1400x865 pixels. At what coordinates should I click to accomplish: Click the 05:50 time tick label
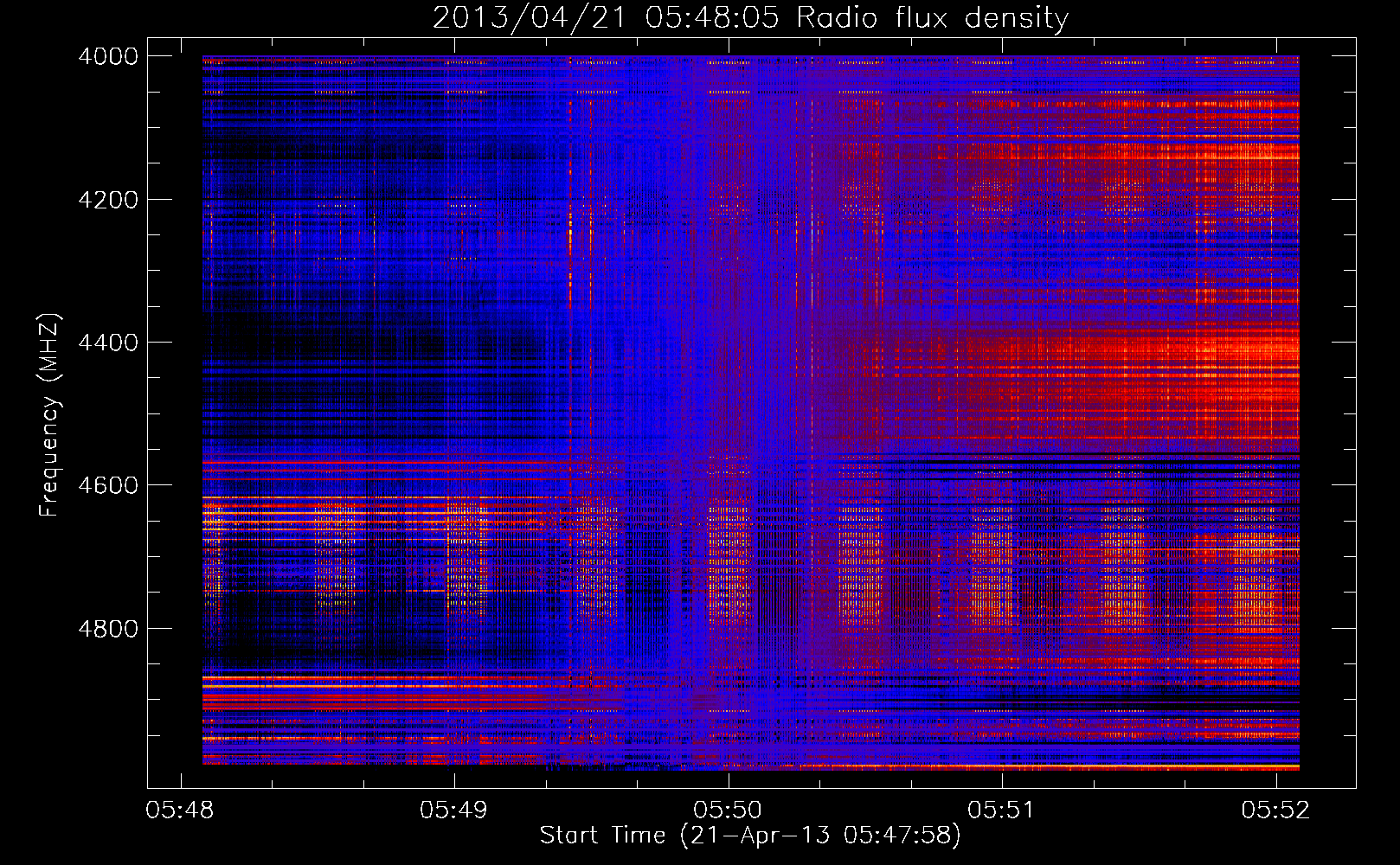728,810
